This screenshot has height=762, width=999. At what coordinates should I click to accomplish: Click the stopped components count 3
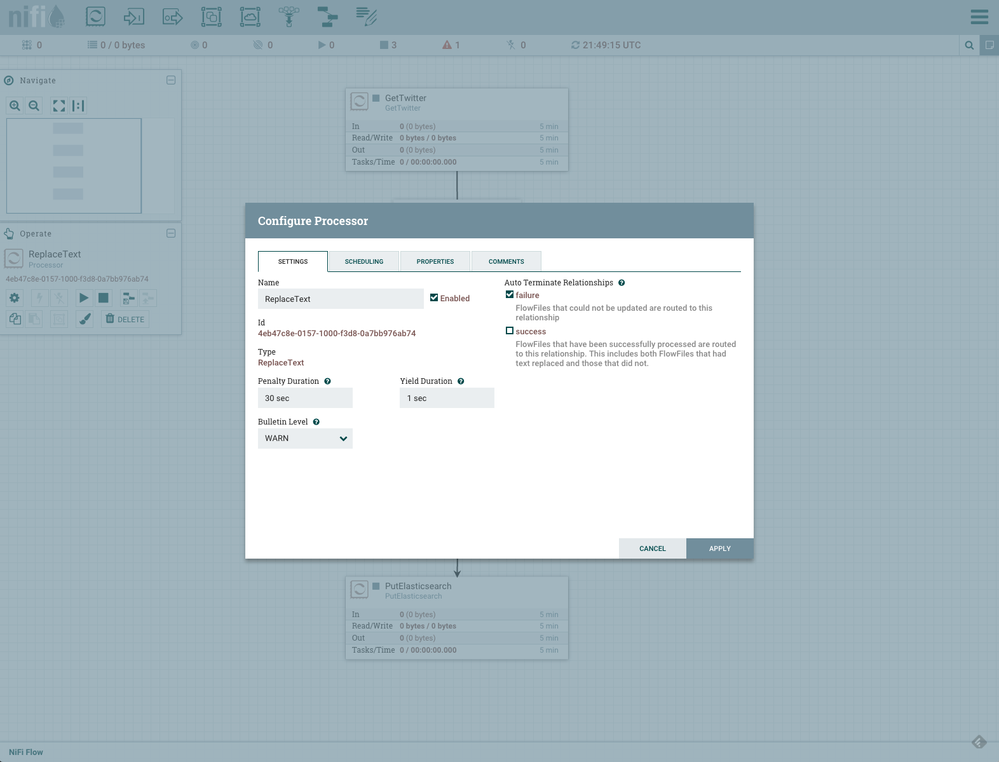(x=389, y=45)
